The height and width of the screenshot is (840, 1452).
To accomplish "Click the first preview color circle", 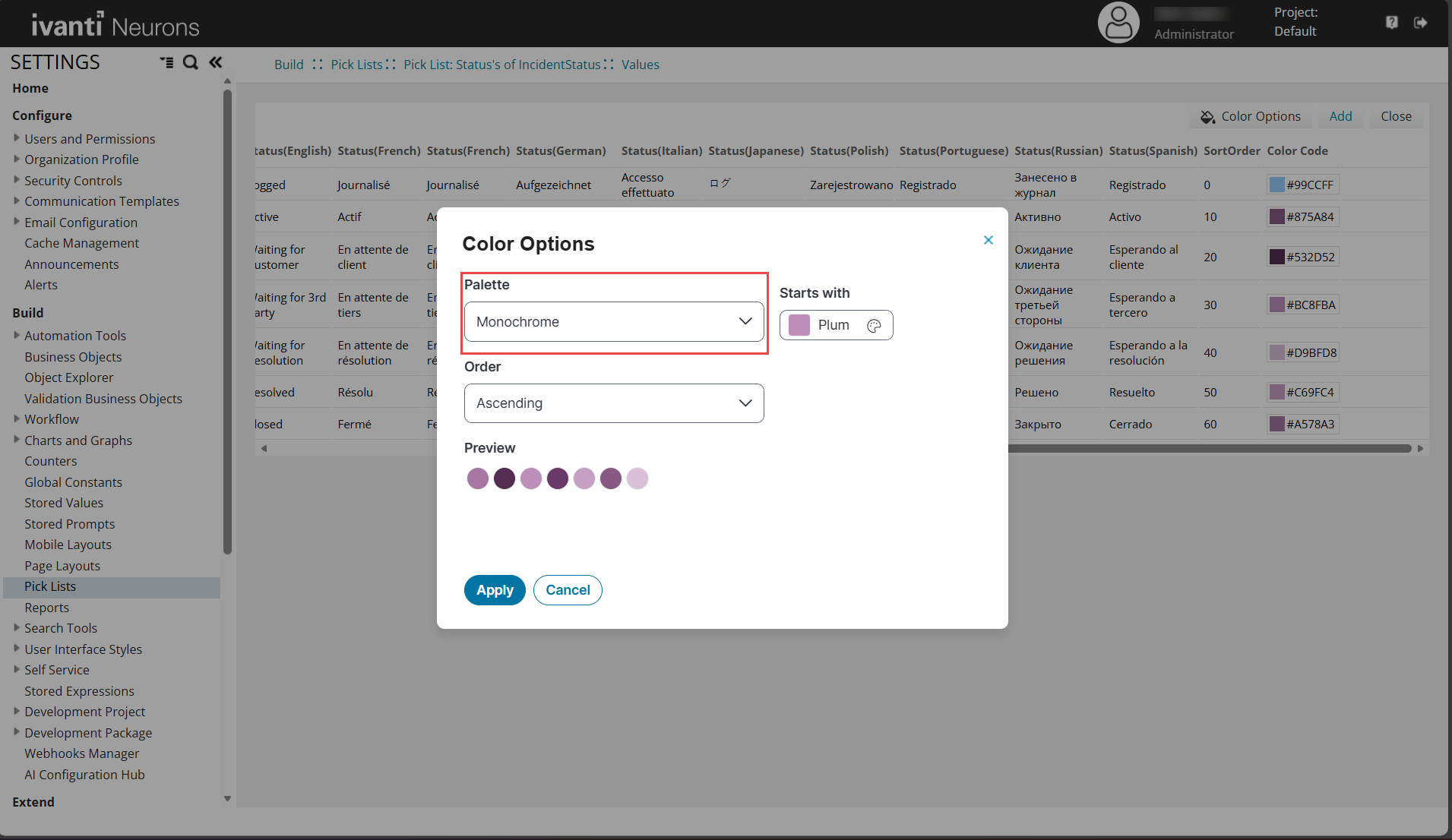I will (477, 478).
